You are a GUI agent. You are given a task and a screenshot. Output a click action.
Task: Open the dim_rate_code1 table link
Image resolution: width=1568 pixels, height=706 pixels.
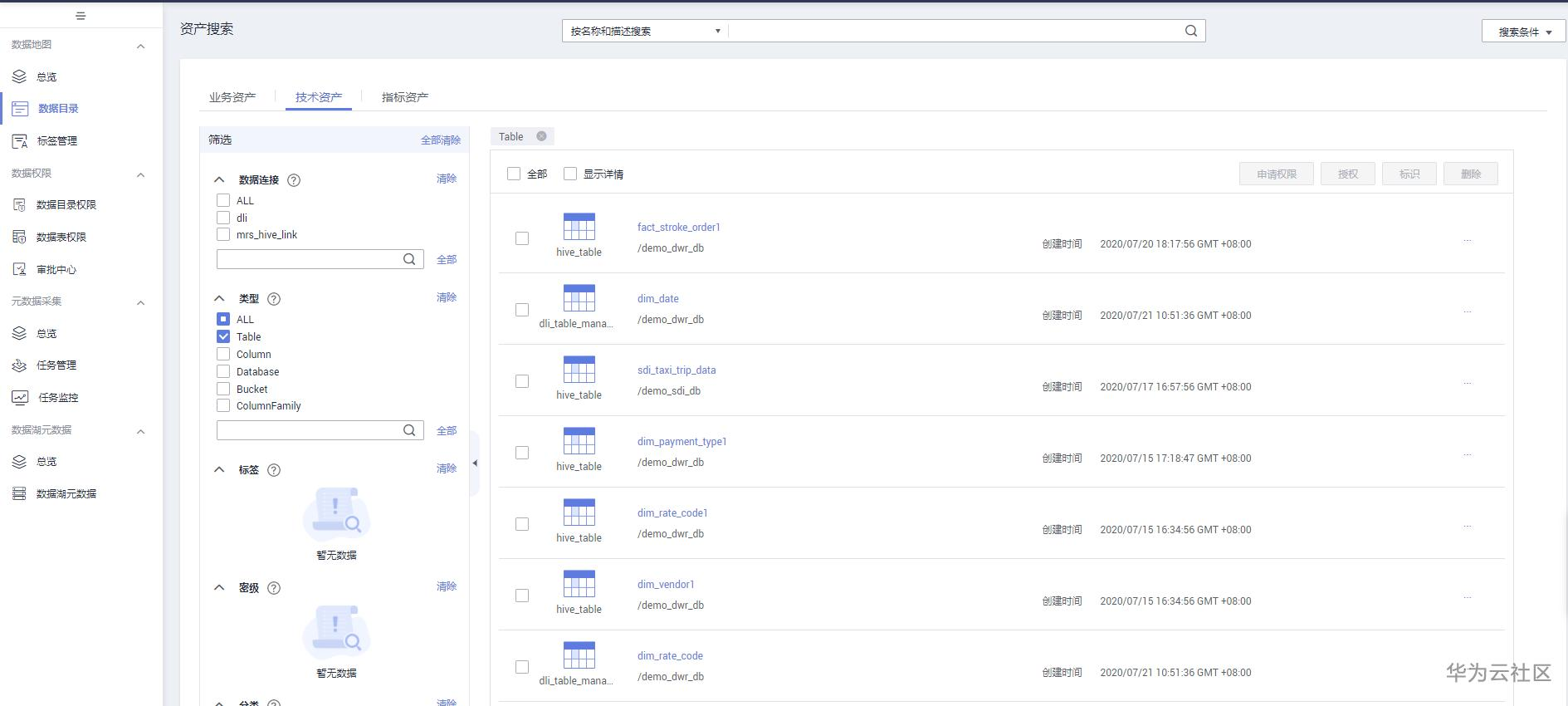[x=672, y=512]
